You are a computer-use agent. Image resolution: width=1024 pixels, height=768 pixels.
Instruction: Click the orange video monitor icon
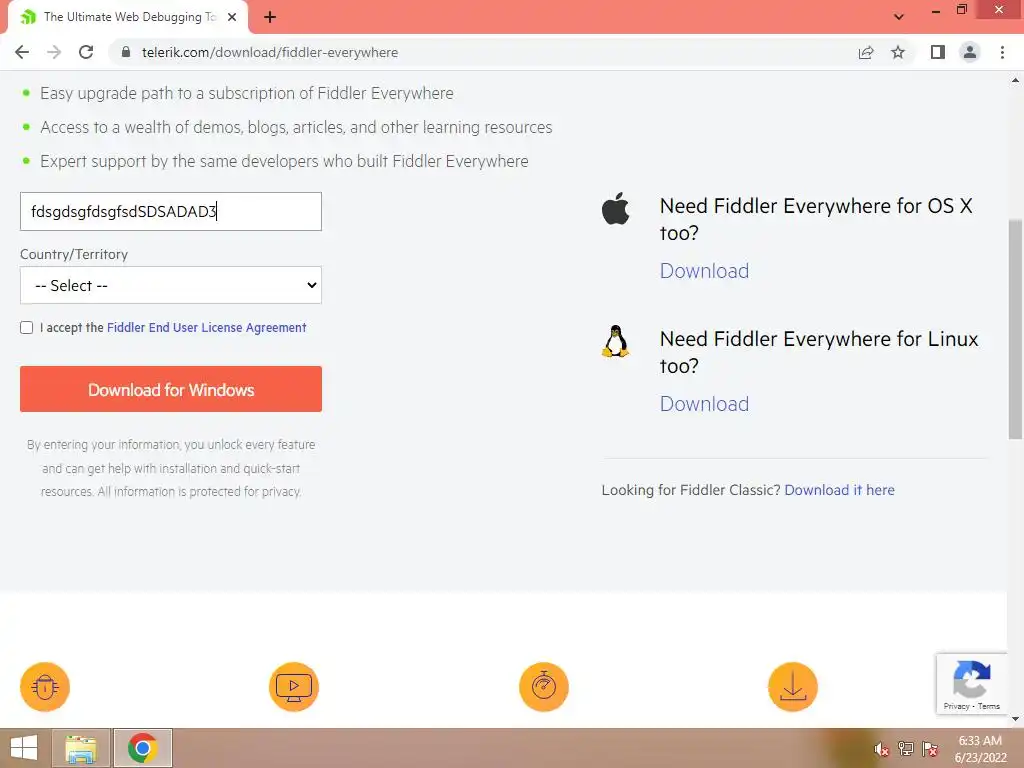click(294, 687)
